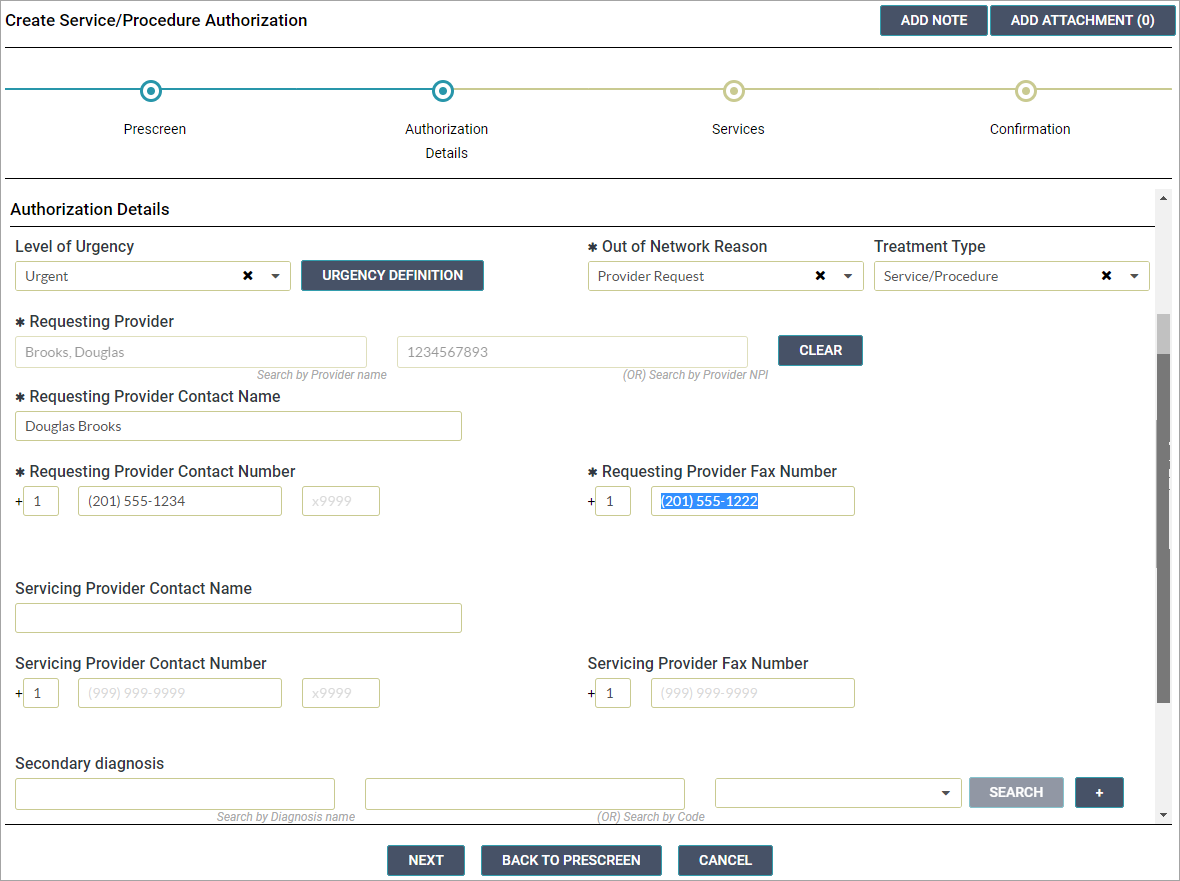Clear the Level of Urgency selection

pyautogui.click(x=248, y=276)
